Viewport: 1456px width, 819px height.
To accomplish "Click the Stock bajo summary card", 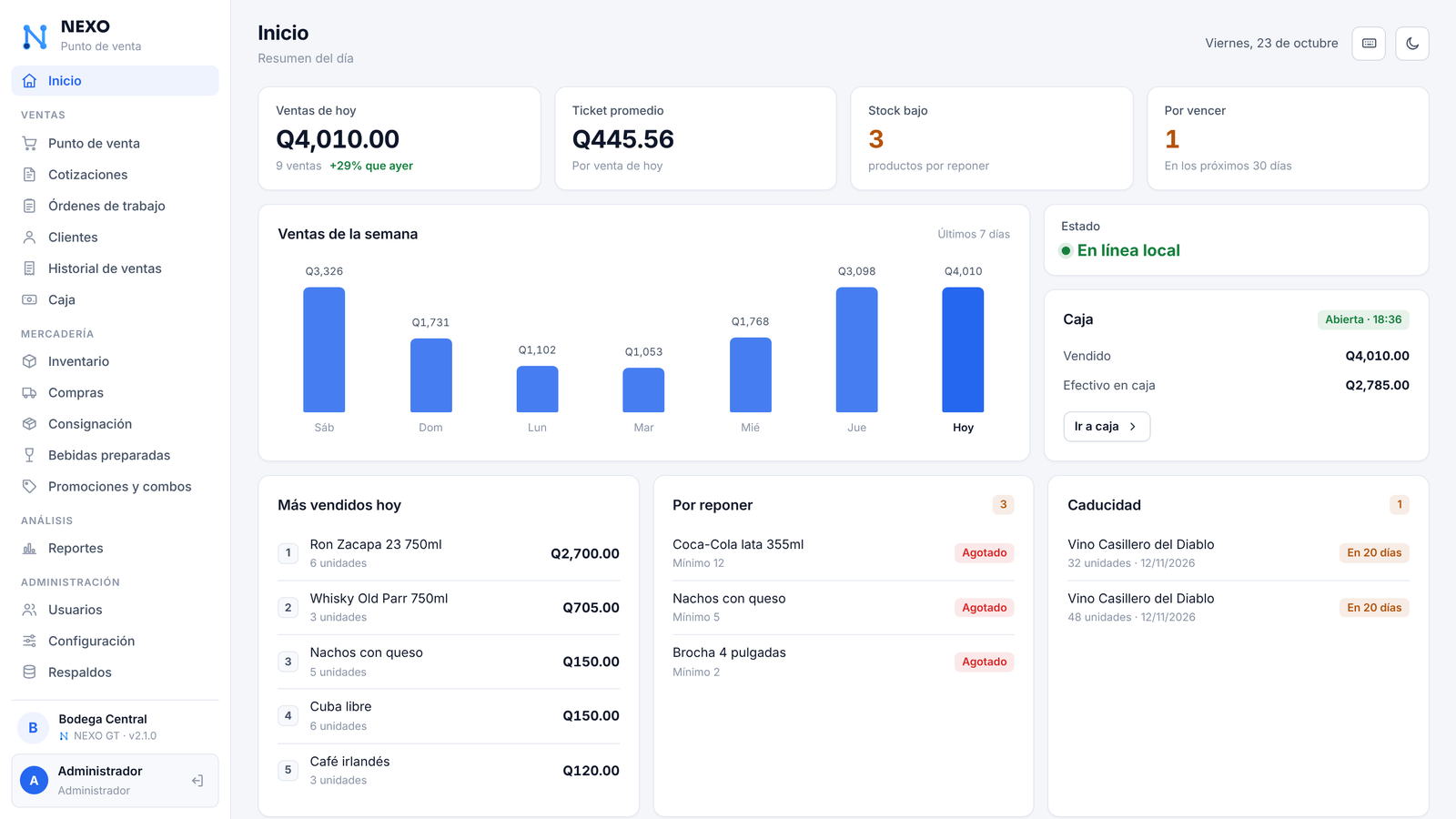I will tap(992, 138).
